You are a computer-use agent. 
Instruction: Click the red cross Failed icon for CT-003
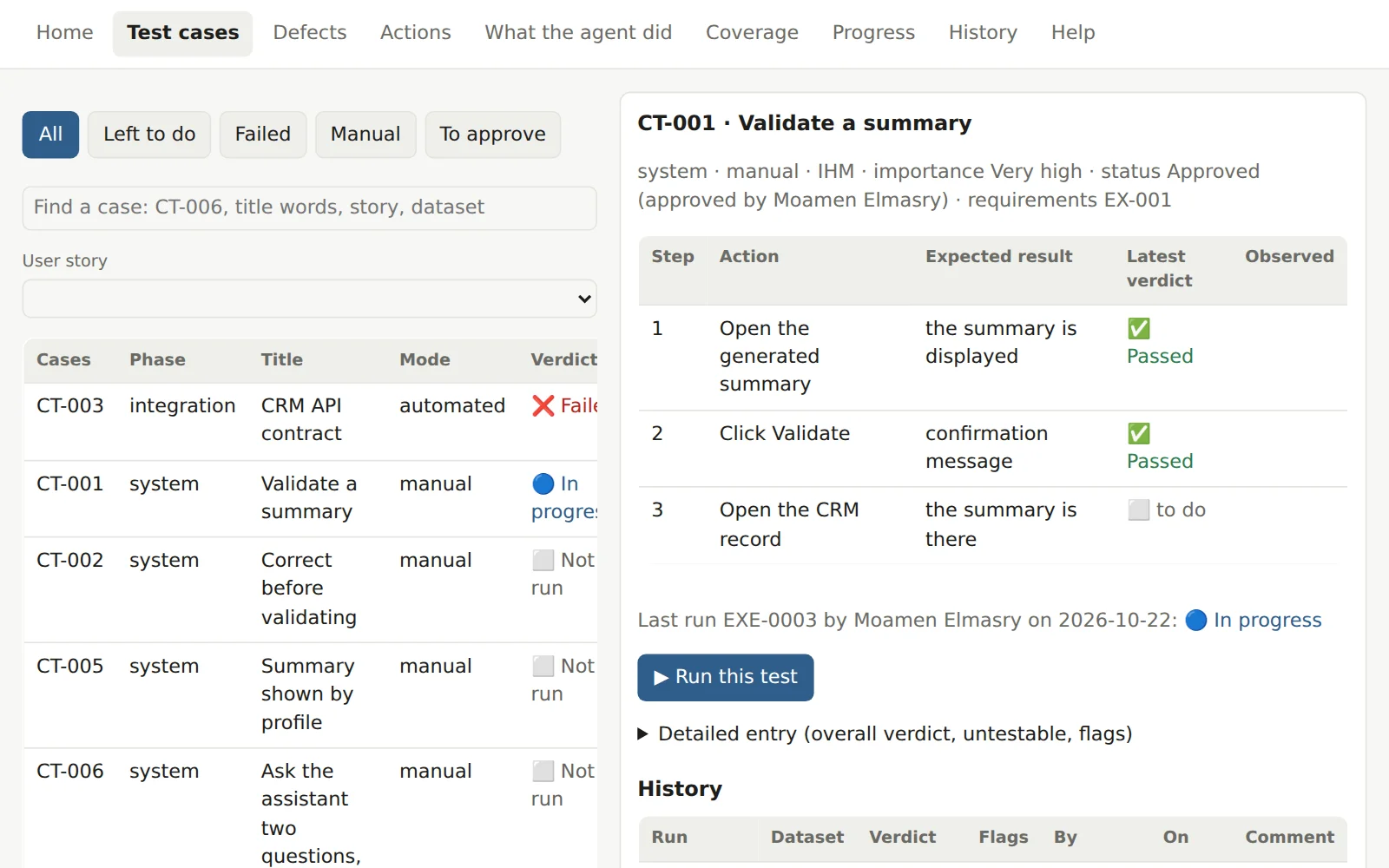click(543, 405)
